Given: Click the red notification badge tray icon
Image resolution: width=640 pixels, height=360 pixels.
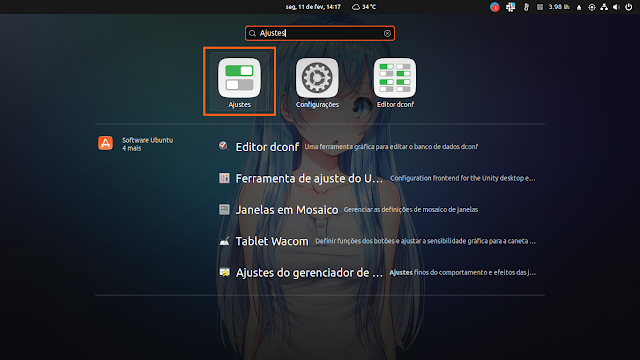Looking at the screenshot, I should [495, 7].
